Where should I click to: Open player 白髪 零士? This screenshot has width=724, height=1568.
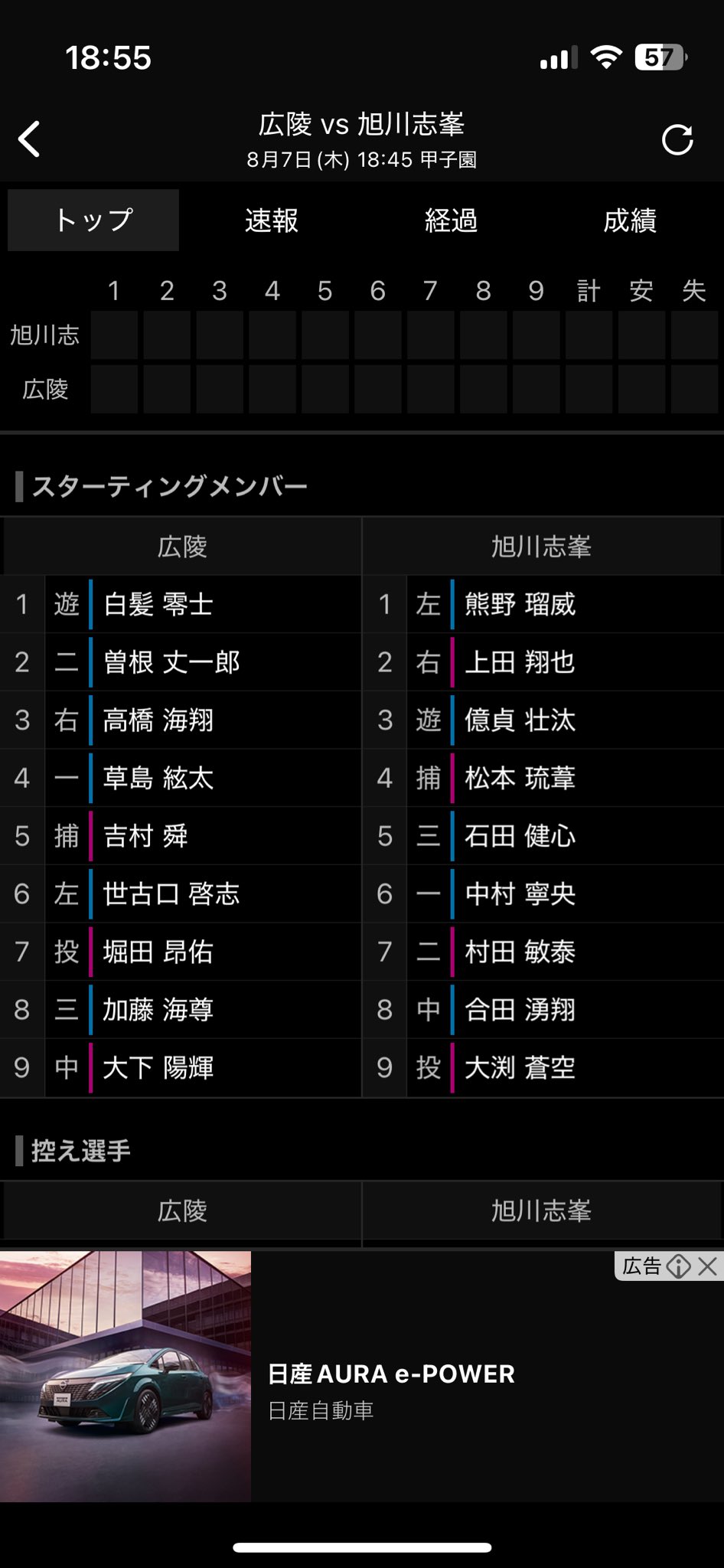(158, 605)
